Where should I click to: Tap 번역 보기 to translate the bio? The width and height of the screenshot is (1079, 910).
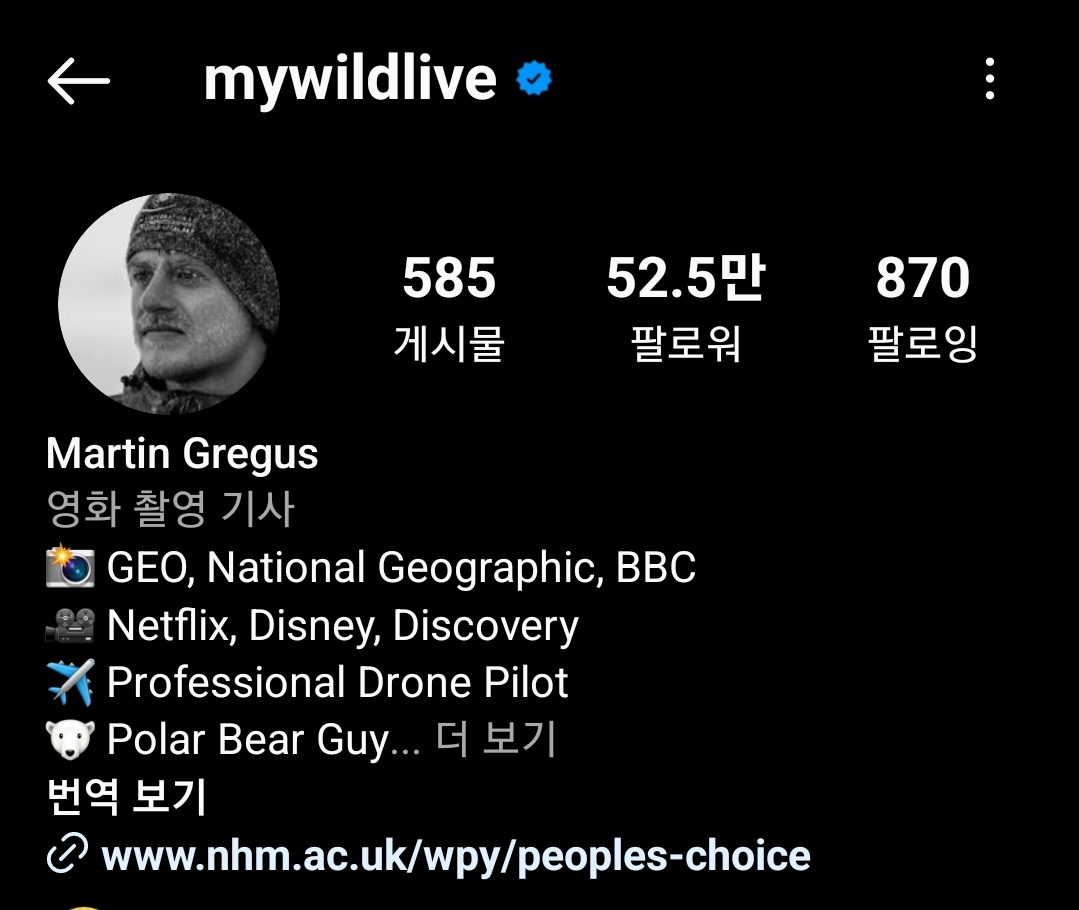[x=126, y=797]
